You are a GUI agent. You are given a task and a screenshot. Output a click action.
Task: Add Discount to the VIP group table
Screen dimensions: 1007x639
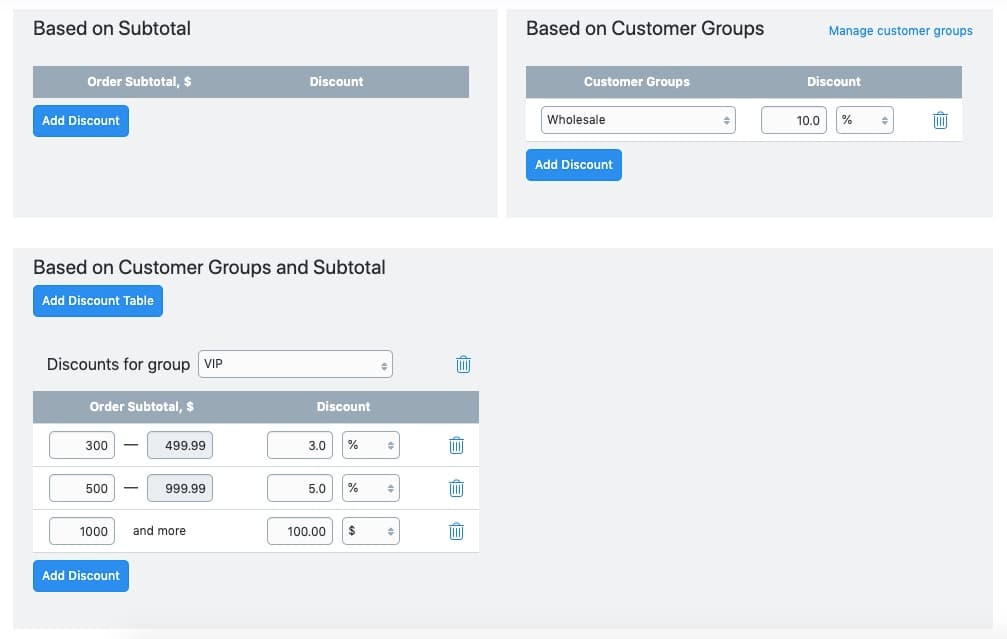[81, 576]
